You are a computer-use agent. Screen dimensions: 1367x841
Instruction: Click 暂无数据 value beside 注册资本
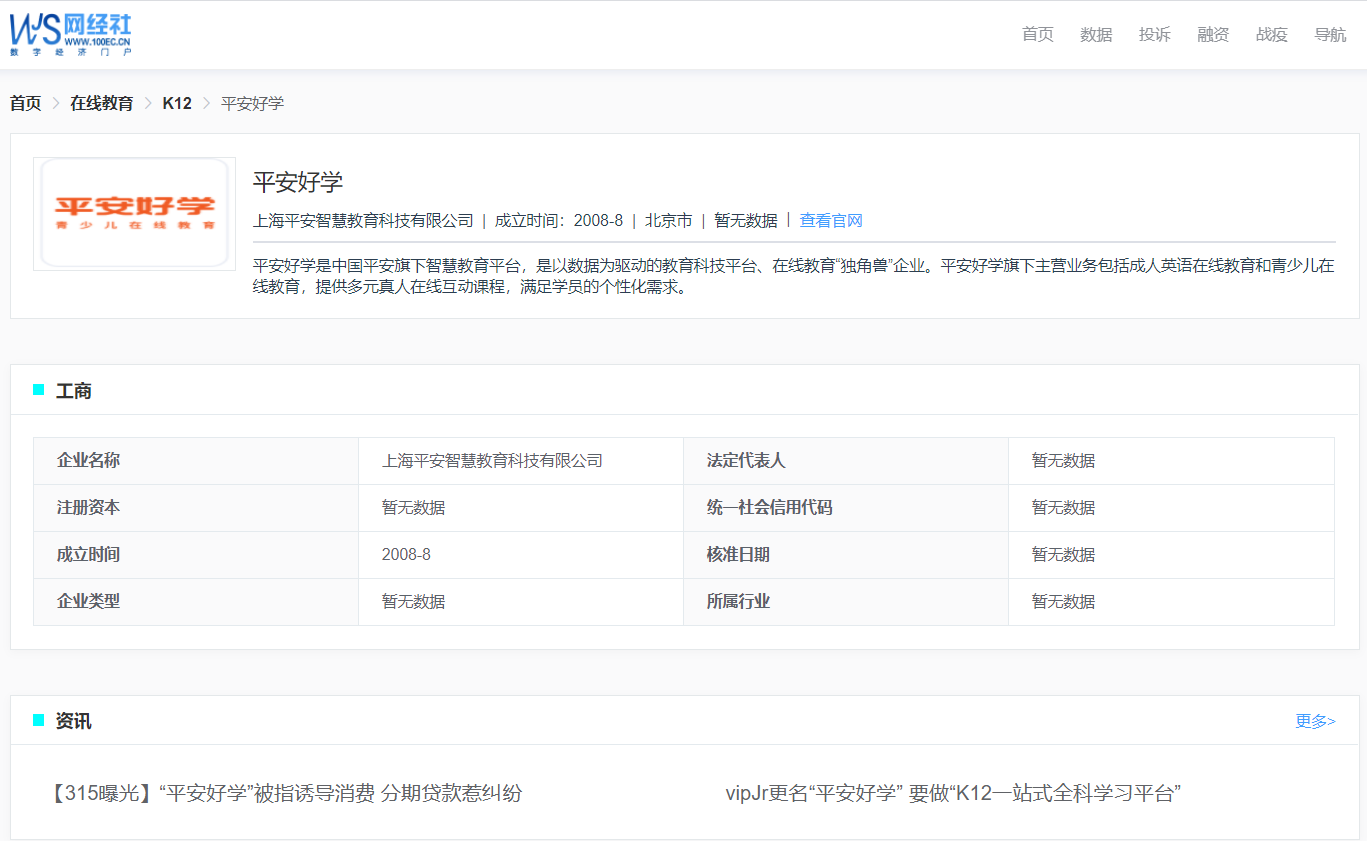pyautogui.click(x=414, y=508)
